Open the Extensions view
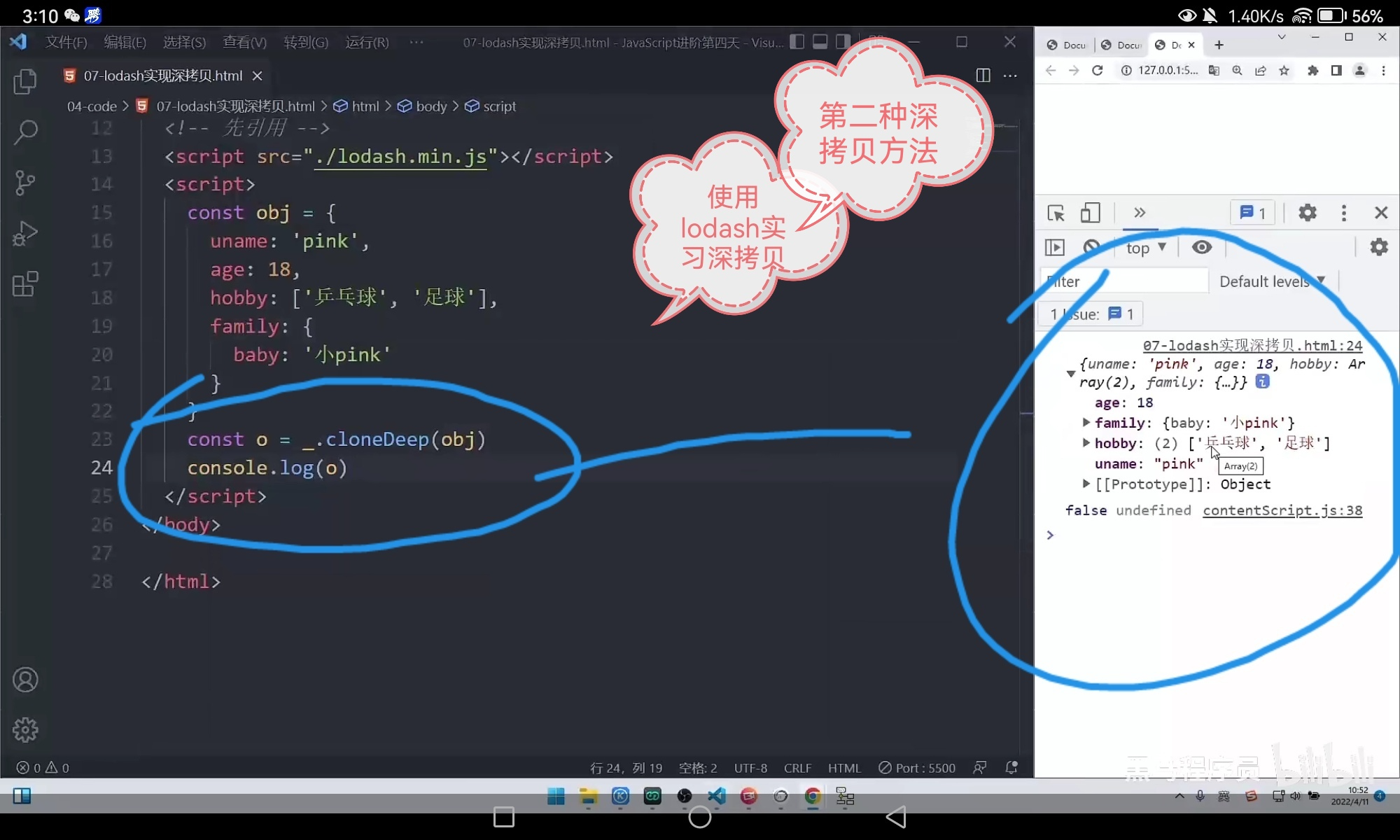 coord(25,284)
